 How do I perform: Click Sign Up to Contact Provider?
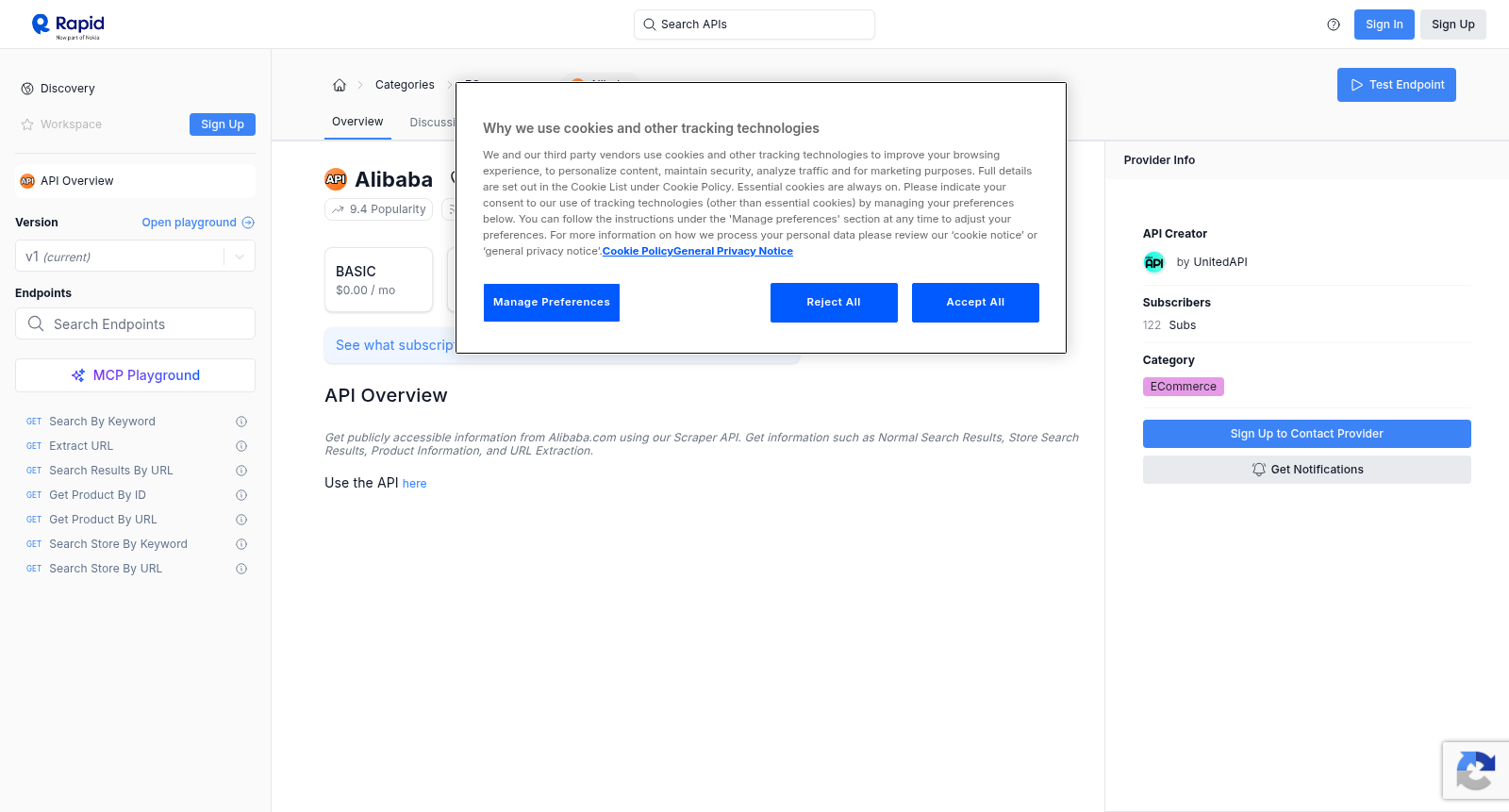(x=1306, y=434)
